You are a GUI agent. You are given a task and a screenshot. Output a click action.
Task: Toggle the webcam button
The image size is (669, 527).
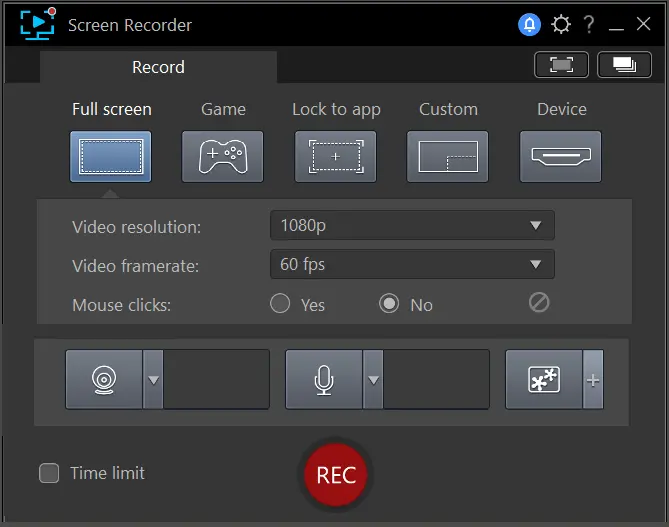(x=104, y=379)
